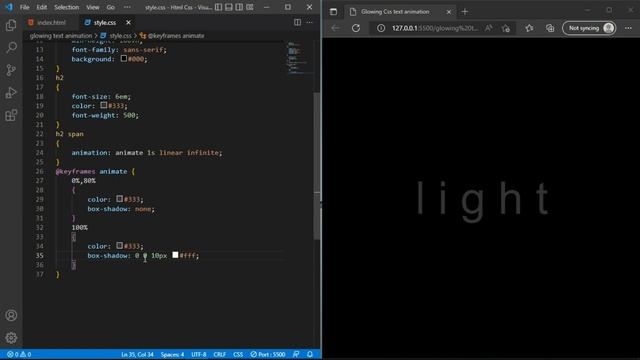The width and height of the screenshot is (640, 360).
Task: Click the Read aloud icon in address bar
Action: click(x=489, y=28)
